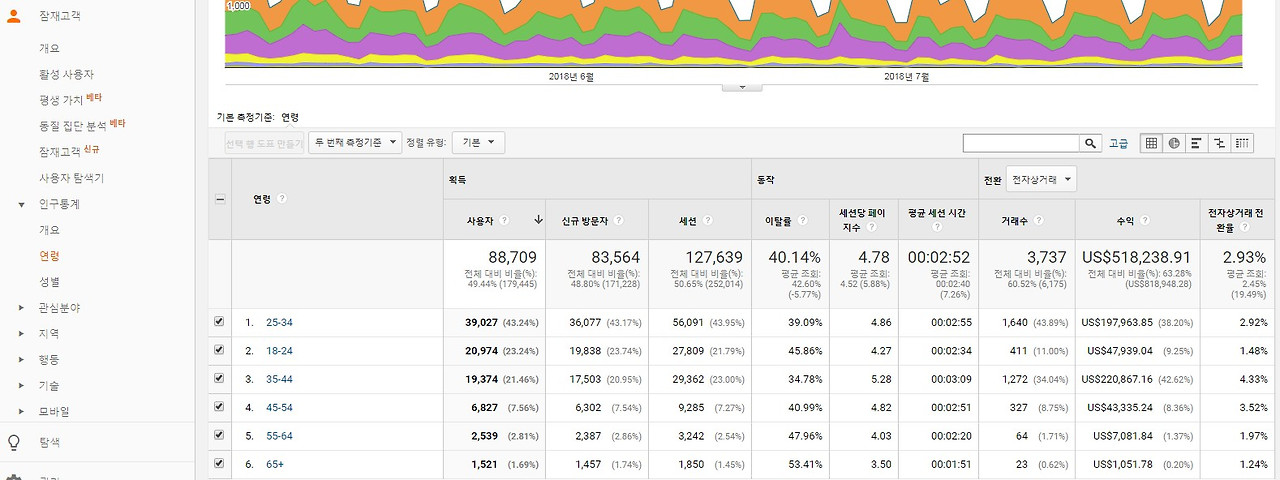Expand the 모바일 section
This screenshot has width=1280, height=480.
point(22,412)
